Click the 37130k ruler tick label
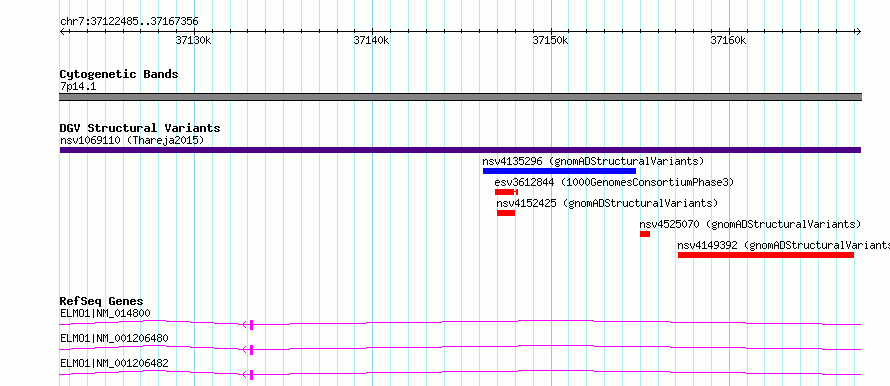The height and width of the screenshot is (386, 890). (194, 40)
